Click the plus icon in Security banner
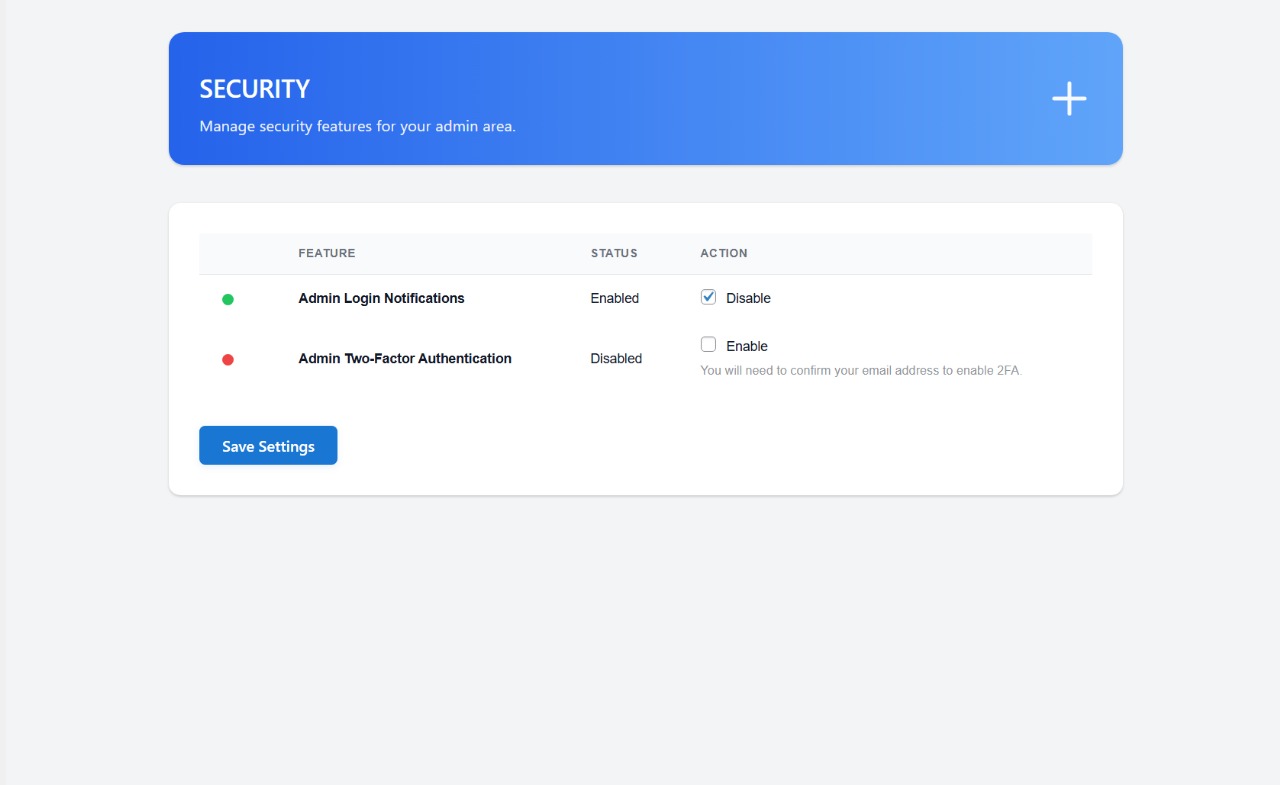This screenshot has width=1280, height=785. point(1068,98)
